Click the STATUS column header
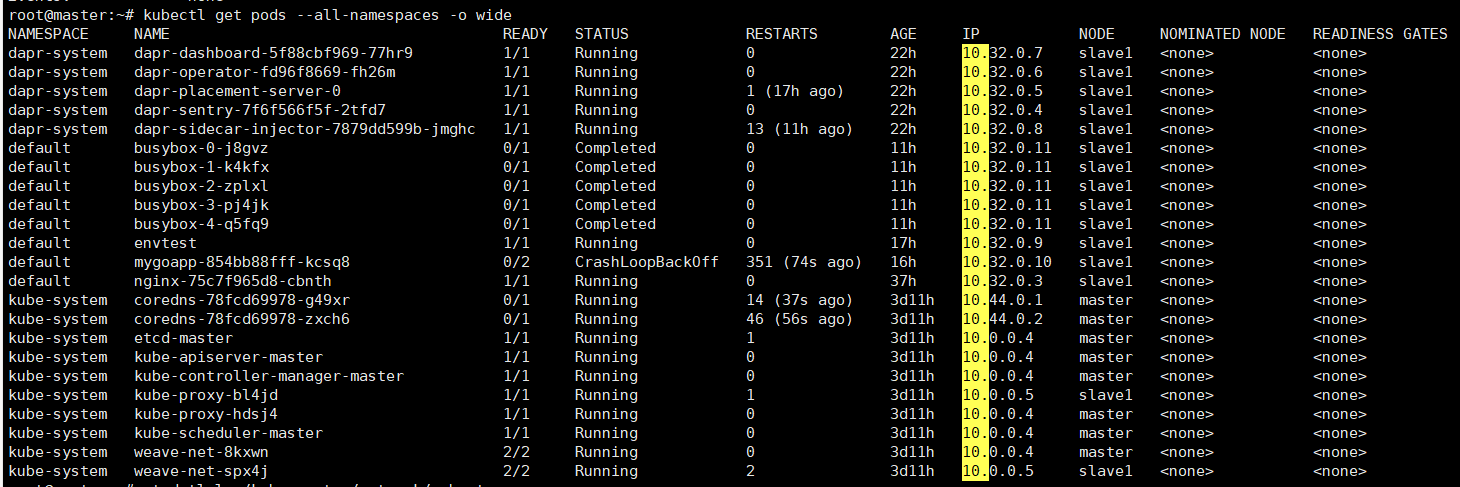 (x=602, y=34)
